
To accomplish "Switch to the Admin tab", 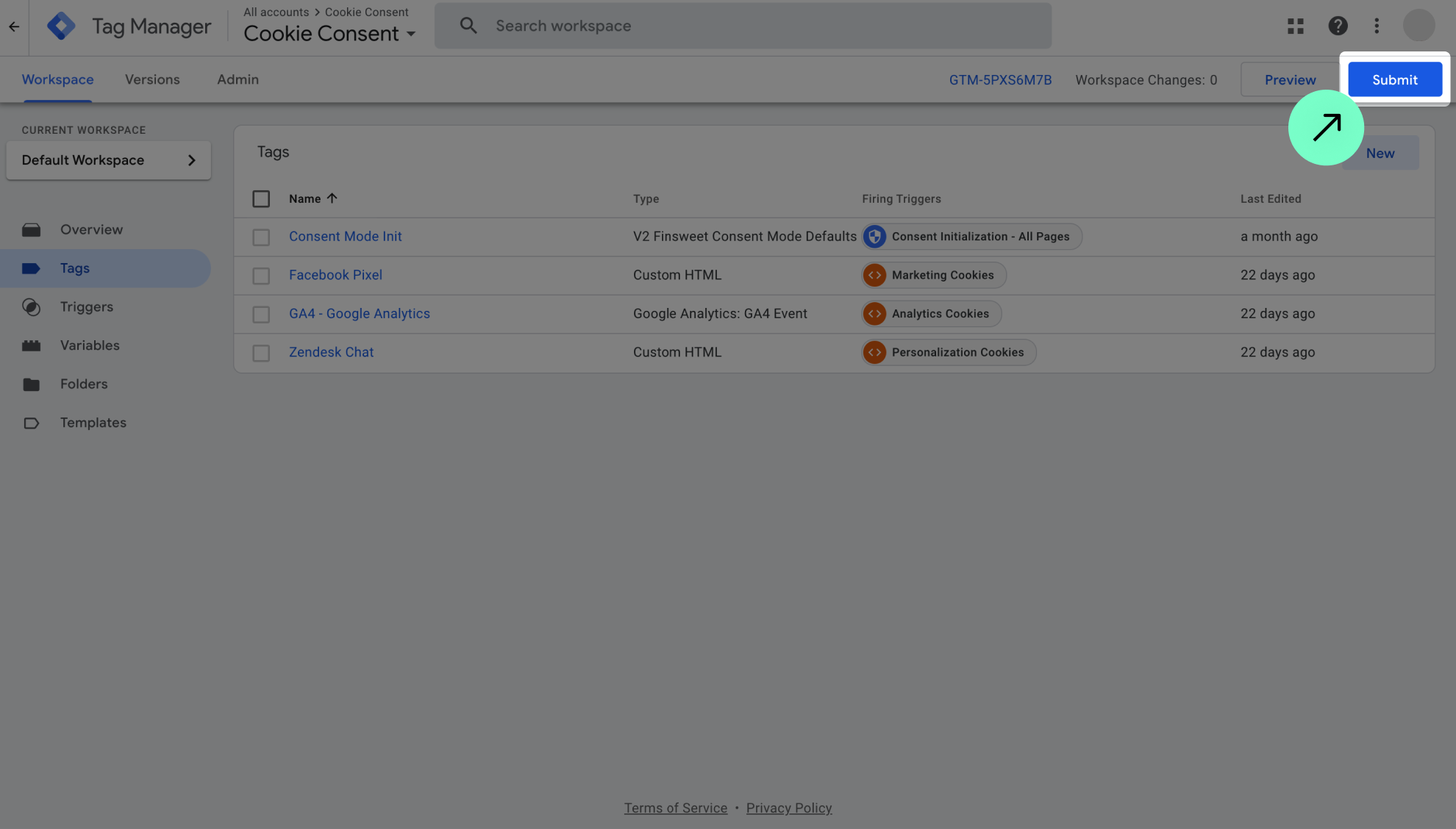I will (238, 79).
